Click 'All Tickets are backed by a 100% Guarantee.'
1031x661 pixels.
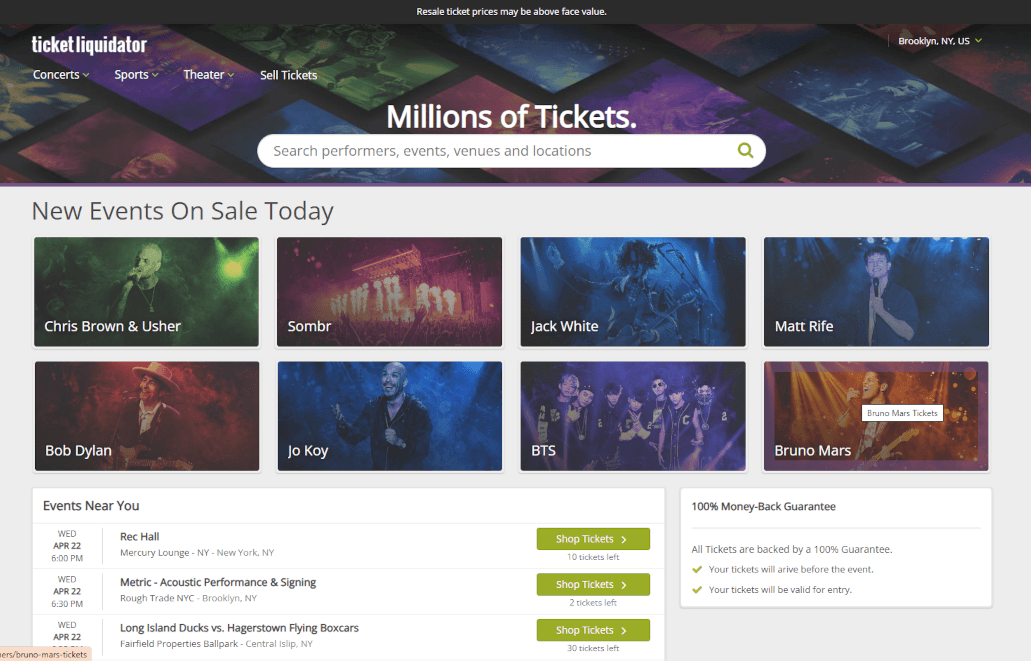pos(792,549)
